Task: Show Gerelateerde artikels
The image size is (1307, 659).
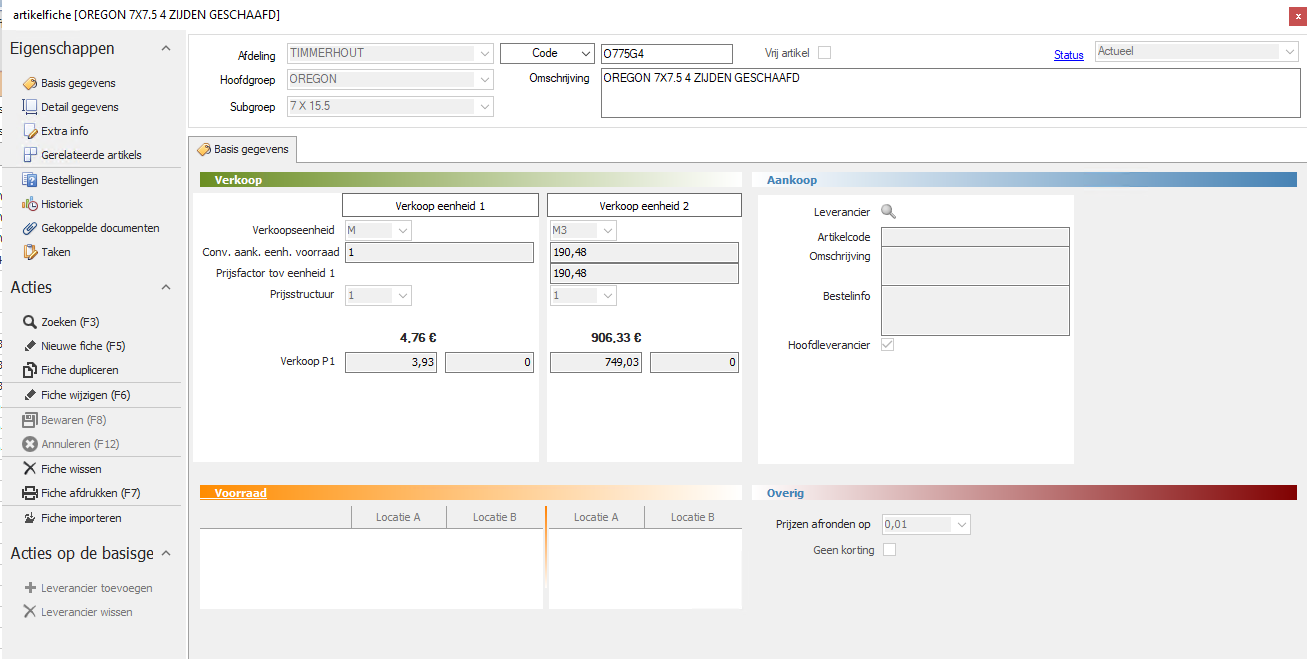Action: [x=91, y=155]
